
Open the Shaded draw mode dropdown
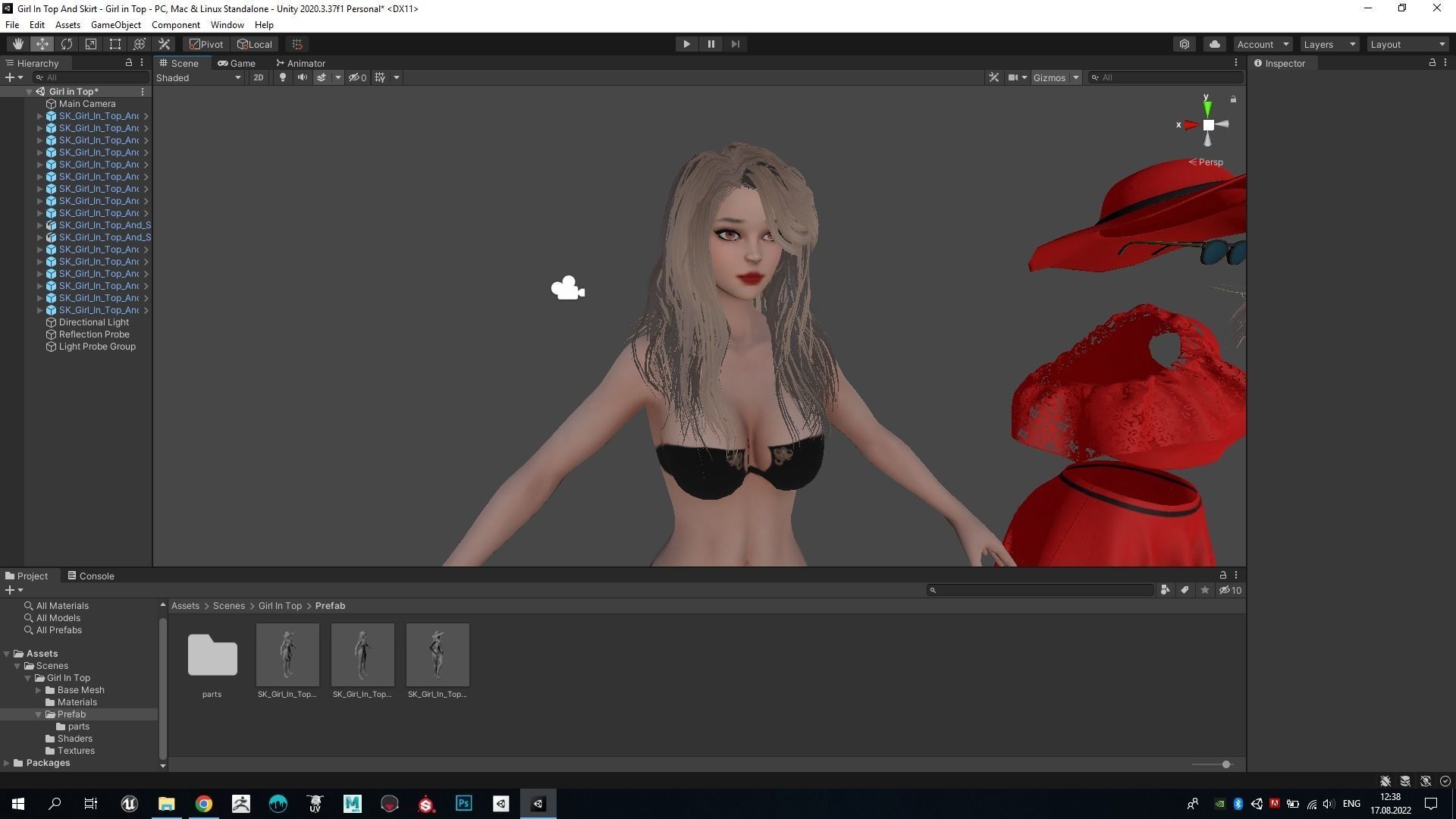click(199, 77)
